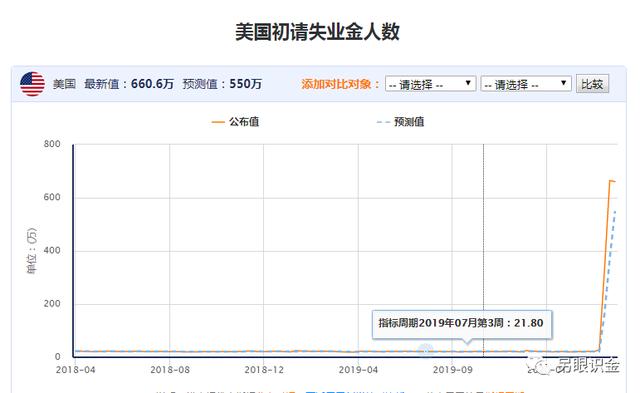Click the blue dashed 预测值 legend marker
The height and width of the screenshot is (393, 640).
point(383,122)
